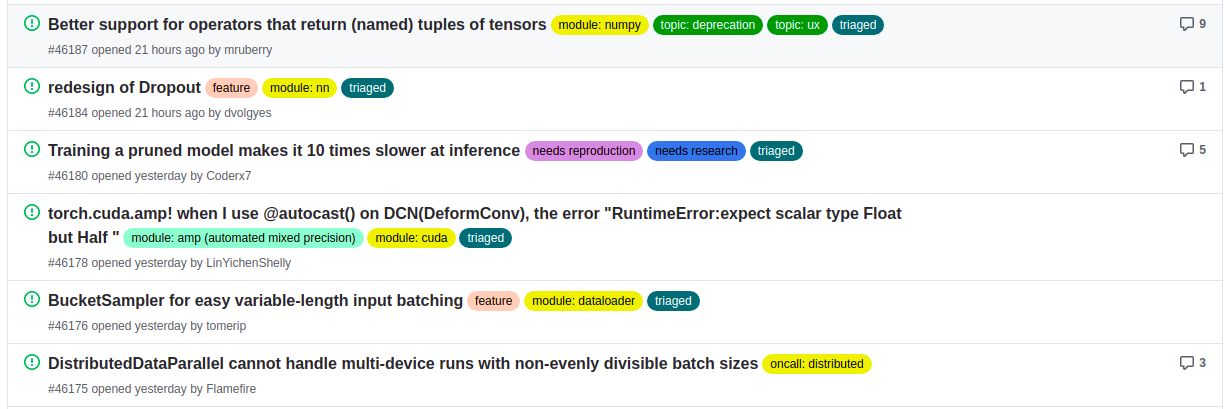View issues by author LinYichenShelly
Image resolution: width=1231 pixels, height=409 pixels.
tap(248, 263)
